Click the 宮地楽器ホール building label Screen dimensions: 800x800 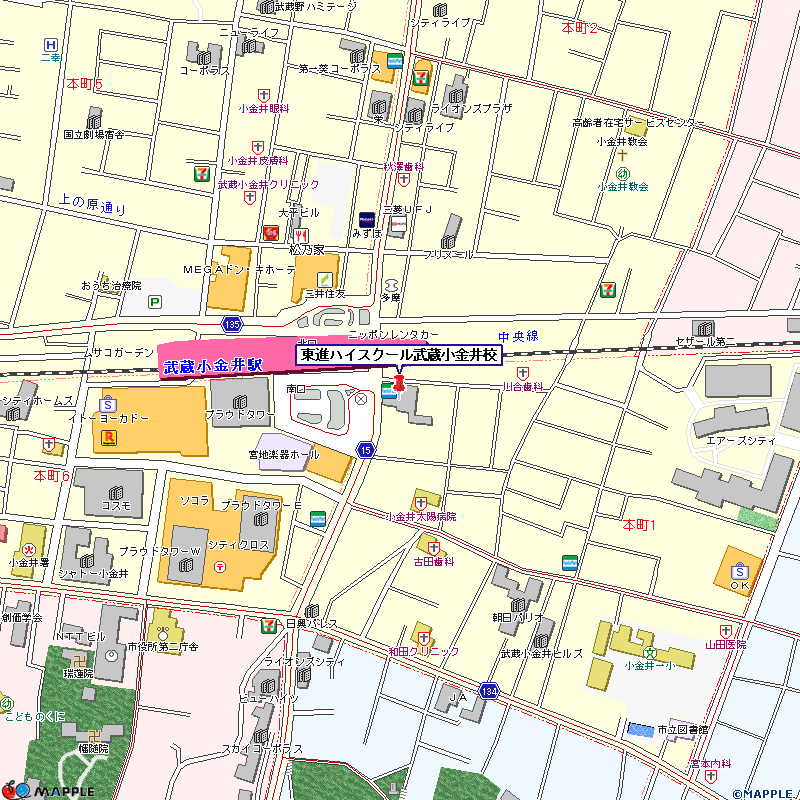[284, 454]
